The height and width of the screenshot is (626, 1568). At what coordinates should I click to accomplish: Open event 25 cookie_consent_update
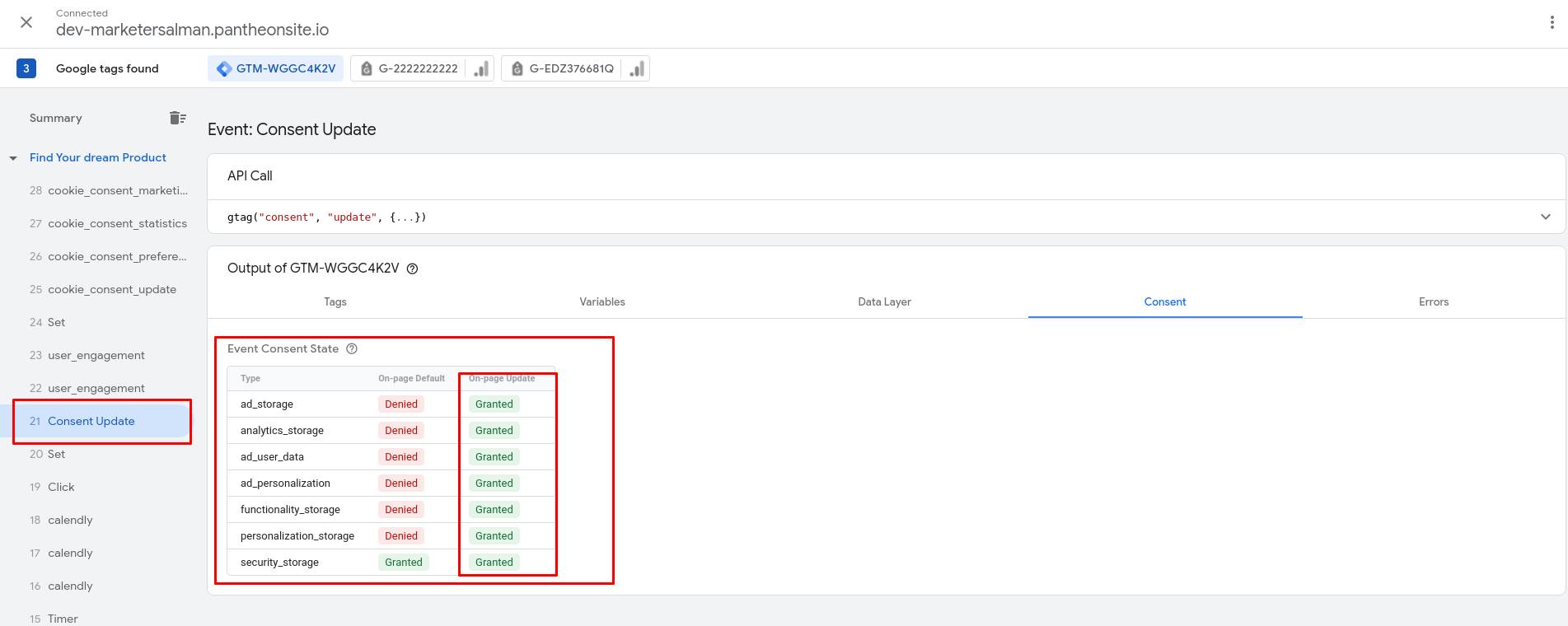coord(111,289)
